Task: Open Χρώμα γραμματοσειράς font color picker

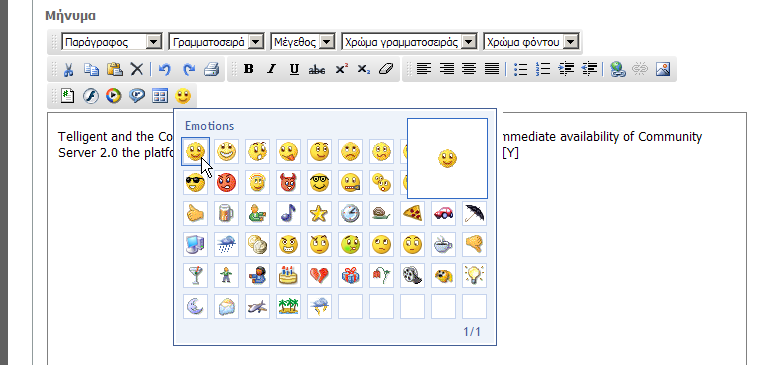Action: tap(409, 42)
